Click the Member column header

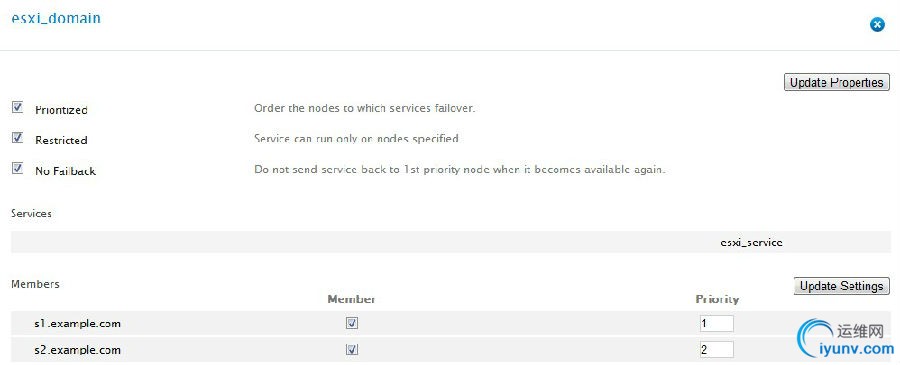352,300
